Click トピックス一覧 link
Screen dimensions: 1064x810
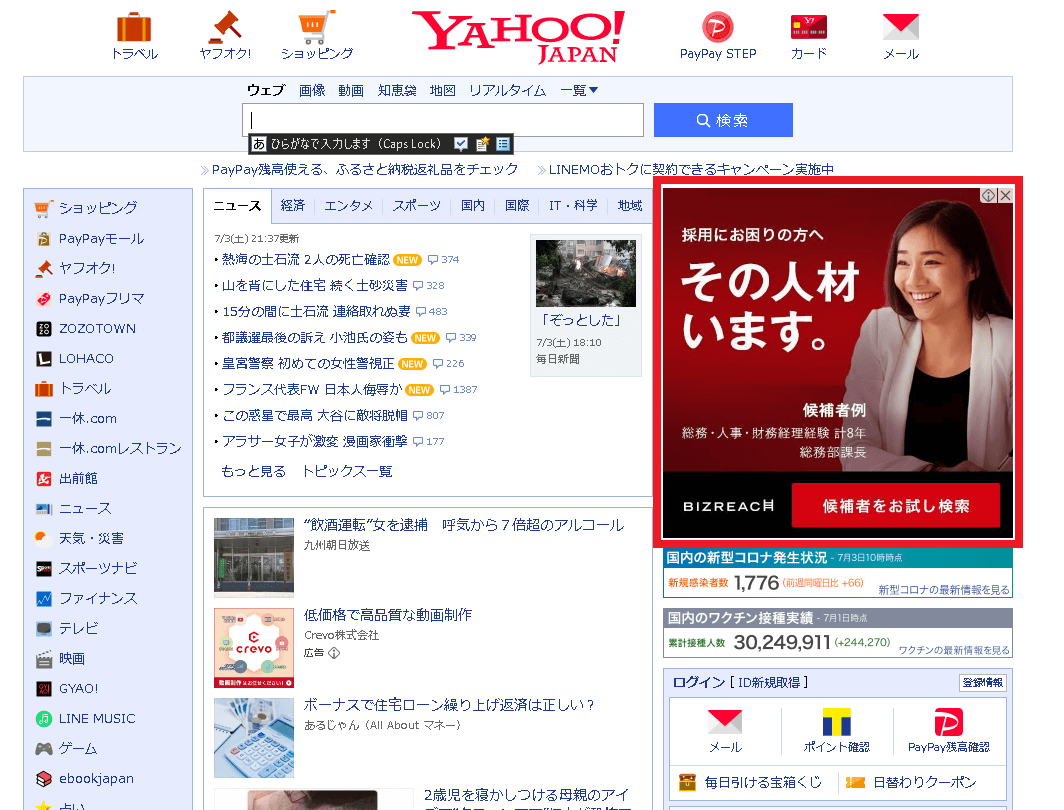pyautogui.click(x=347, y=471)
